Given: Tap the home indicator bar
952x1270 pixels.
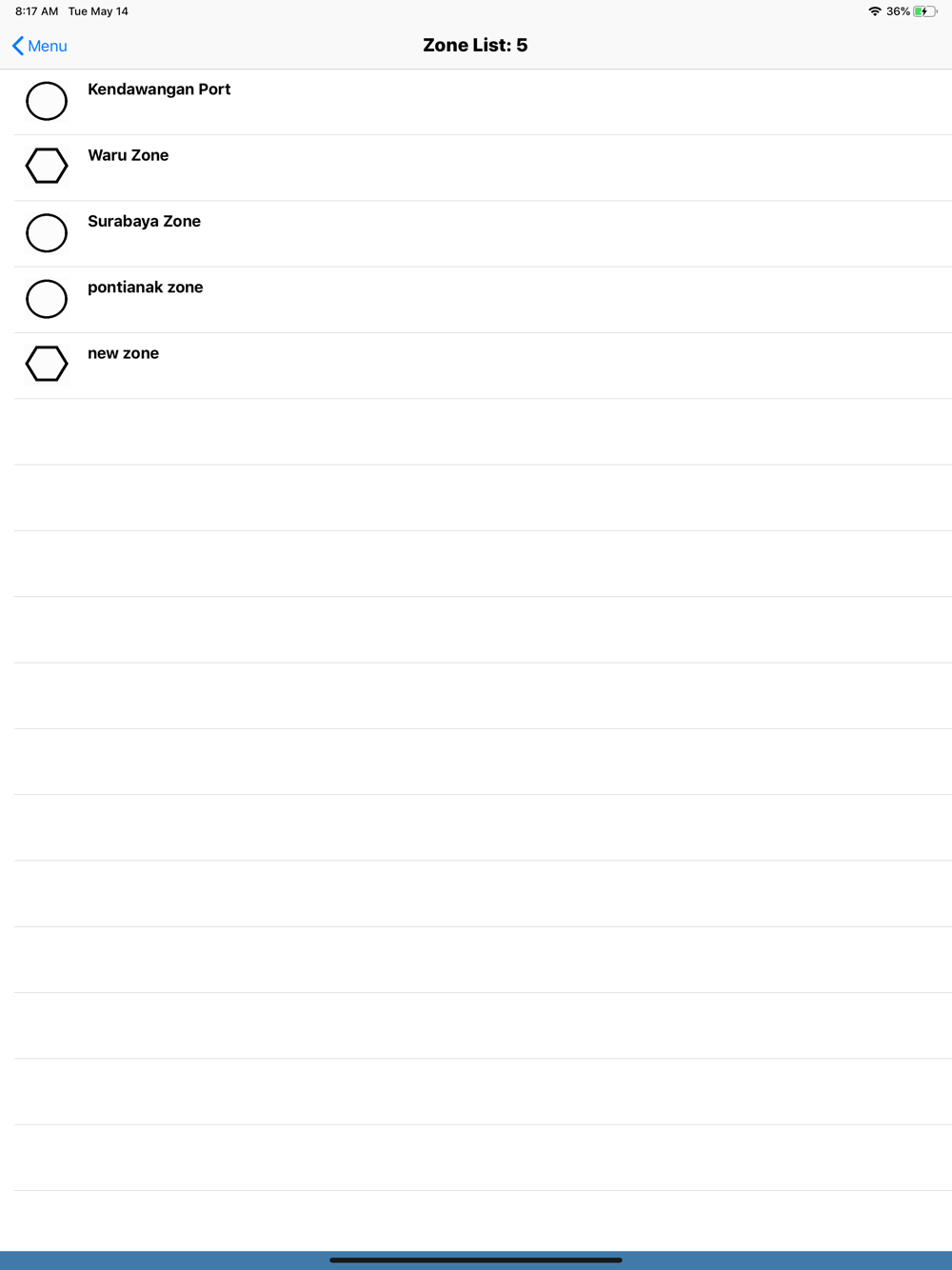Looking at the screenshot, I should tap(476, 1260).
